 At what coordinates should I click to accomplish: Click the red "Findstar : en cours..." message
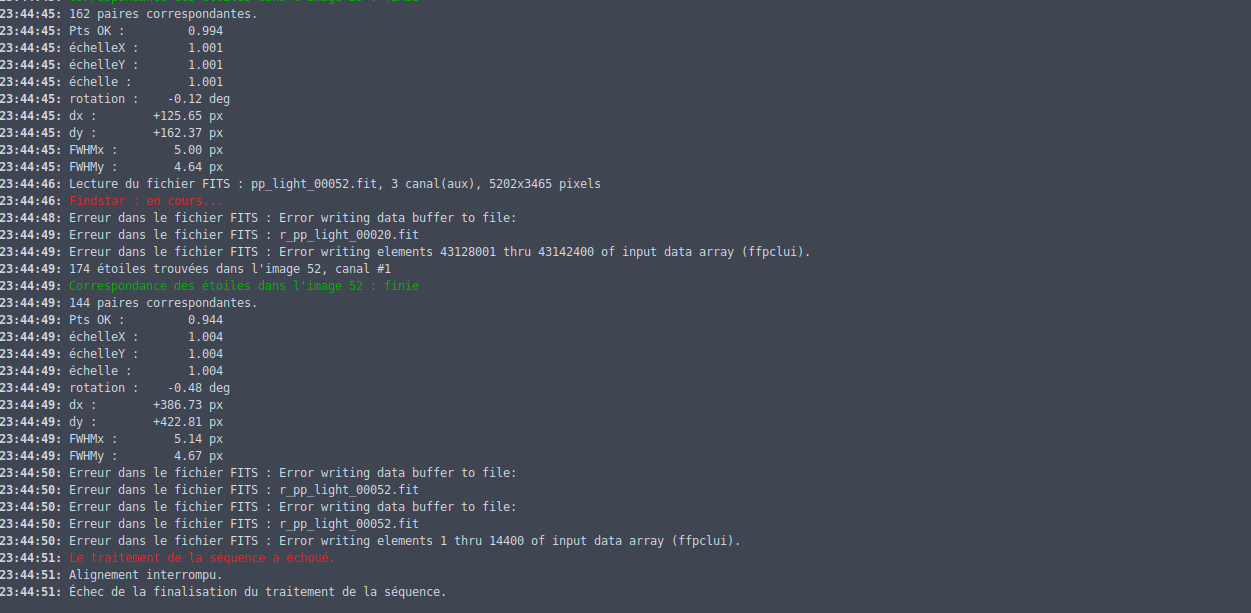click(146, 201)
